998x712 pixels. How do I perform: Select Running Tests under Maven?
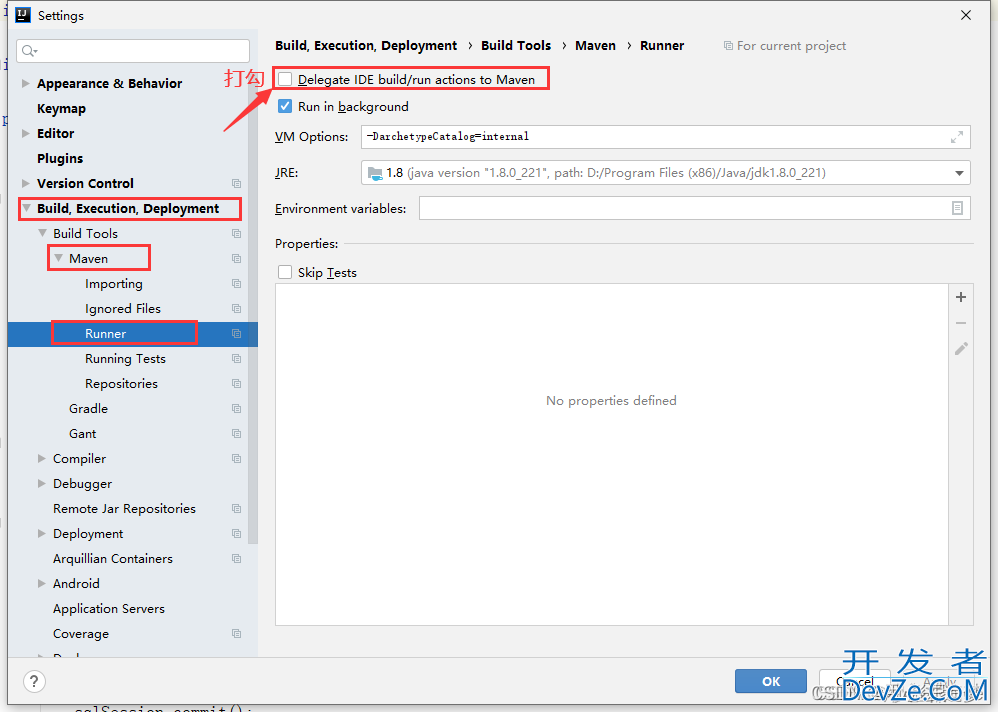point(125,358)
